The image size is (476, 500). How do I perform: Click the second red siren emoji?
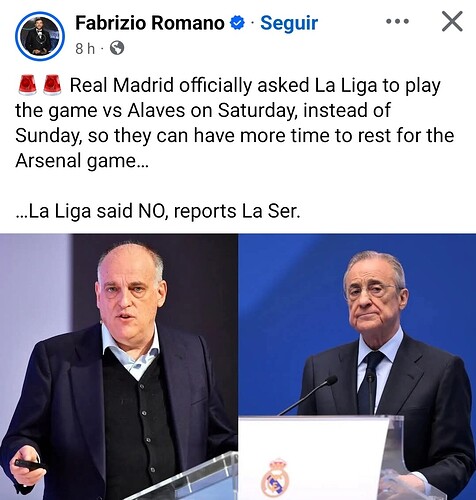(52, 85)
